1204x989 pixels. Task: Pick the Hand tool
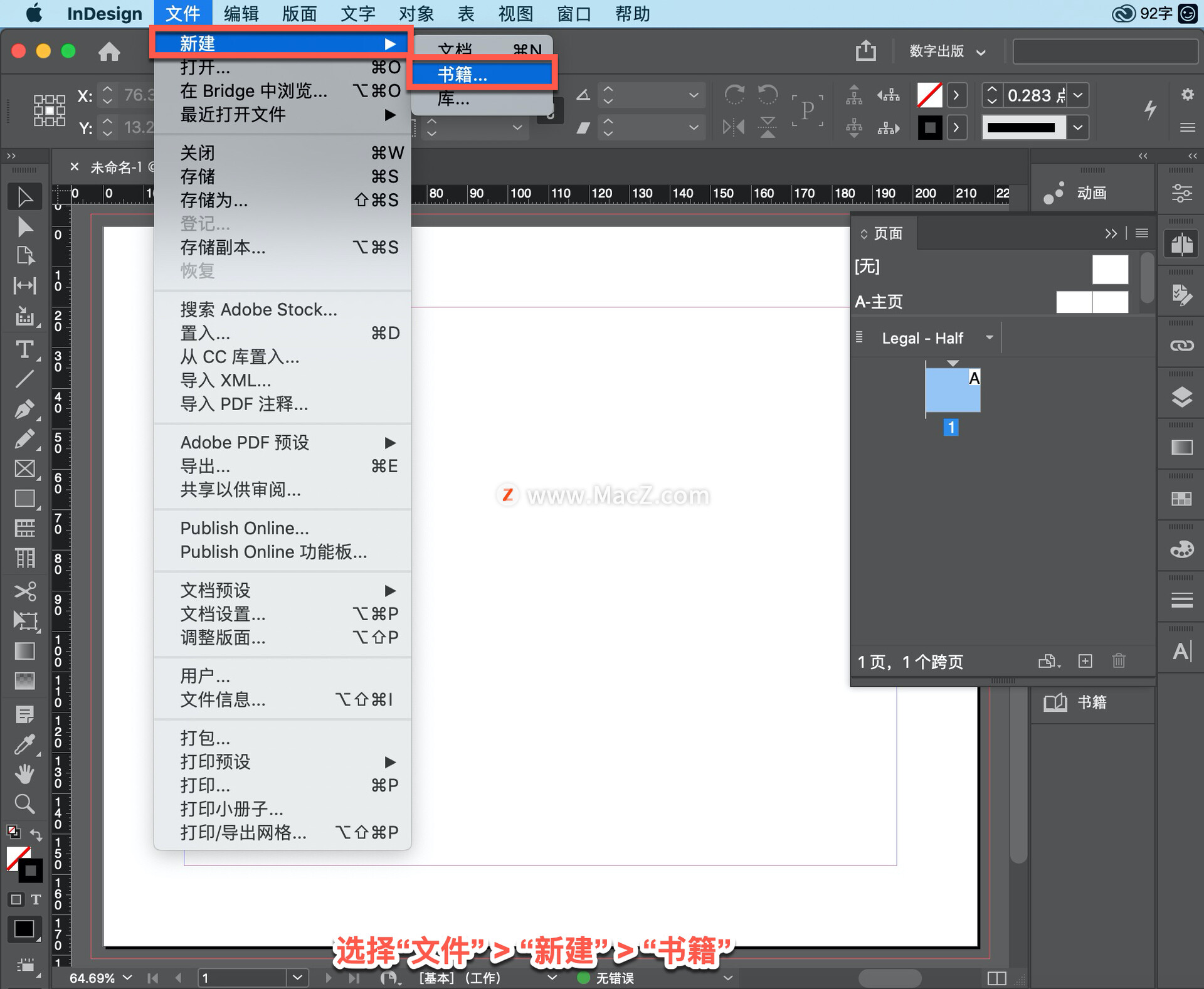24,774
